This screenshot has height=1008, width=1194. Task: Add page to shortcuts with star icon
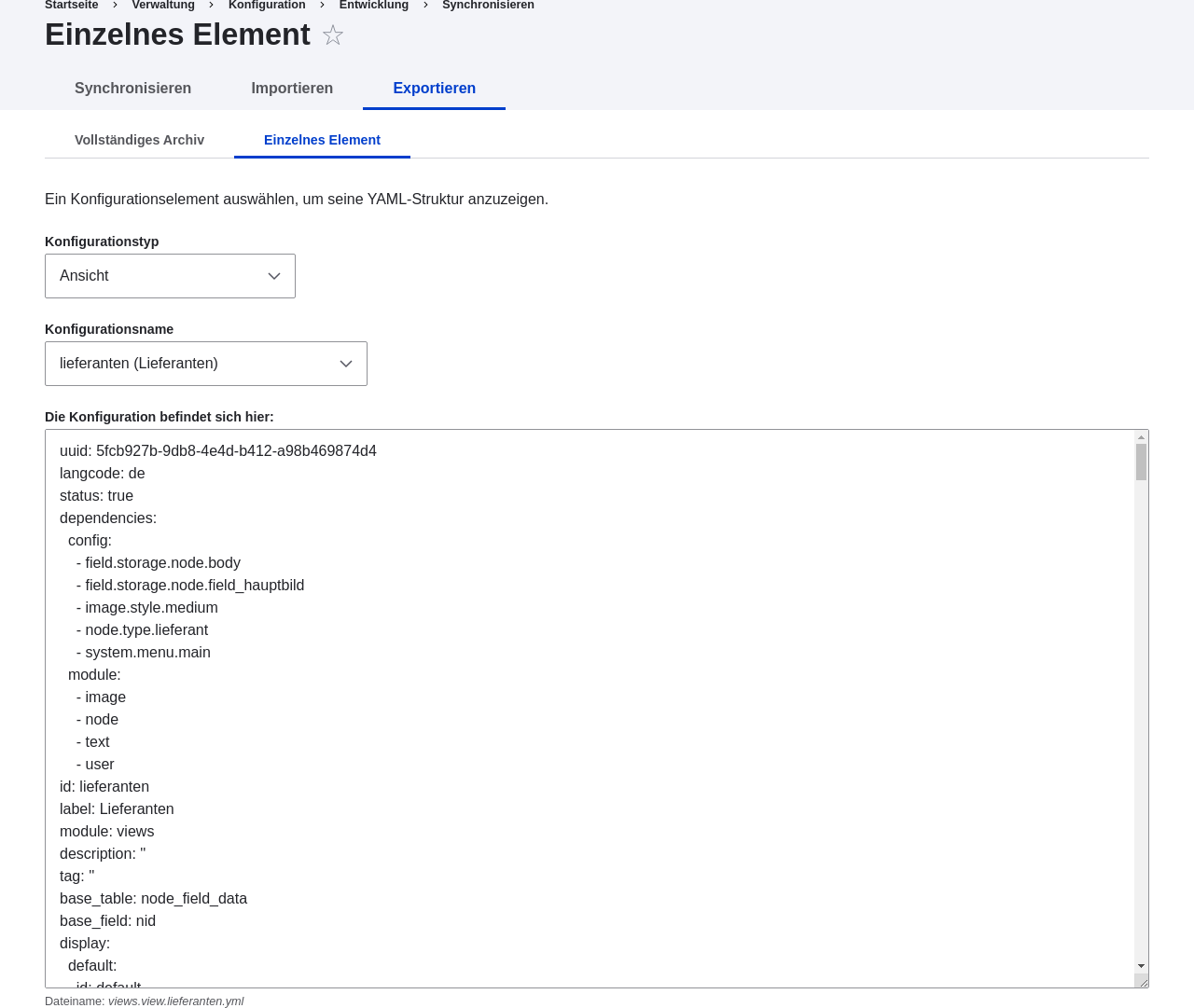[x=333, y=35]
